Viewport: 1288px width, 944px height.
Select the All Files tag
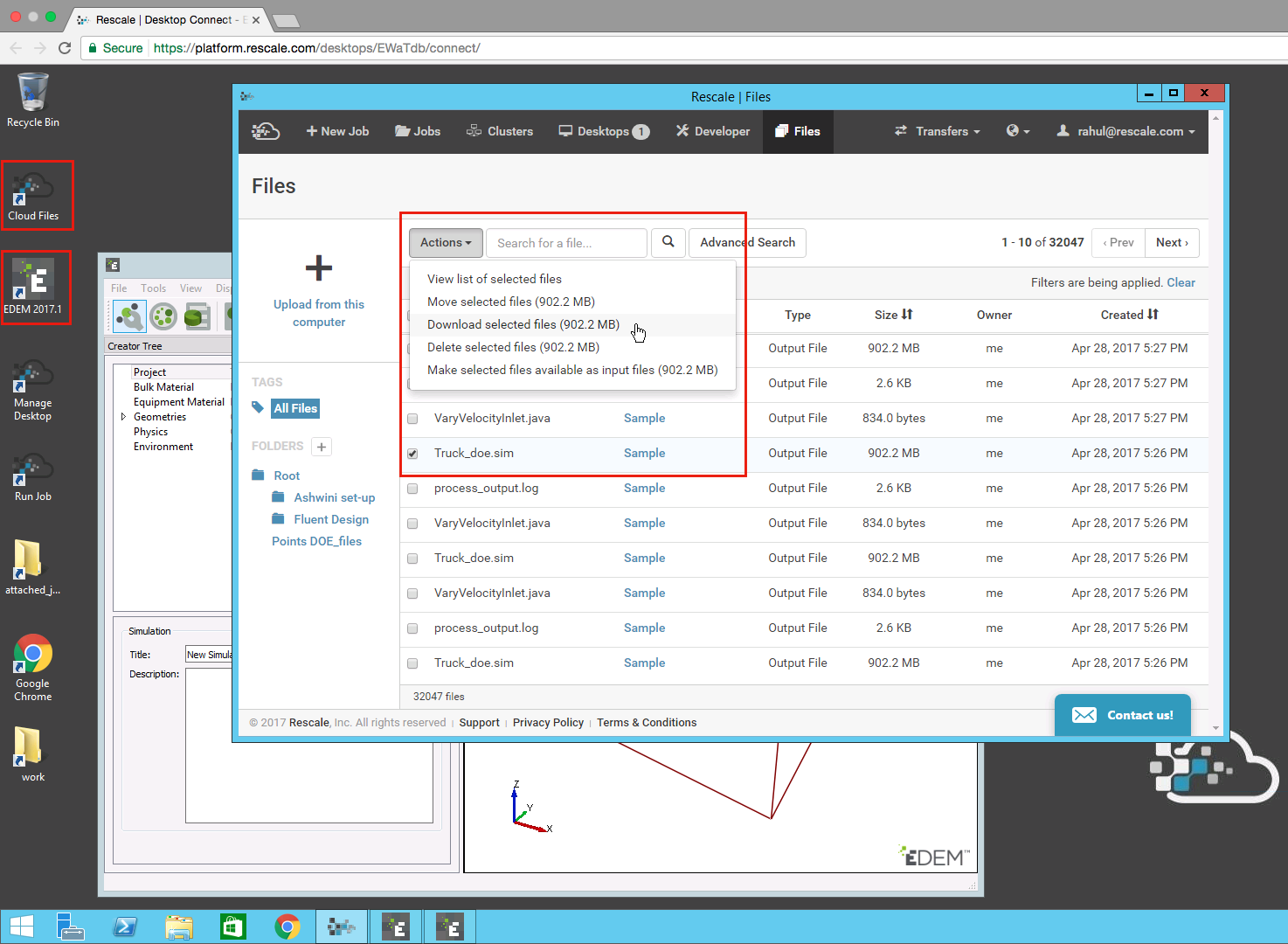point(296,408)
